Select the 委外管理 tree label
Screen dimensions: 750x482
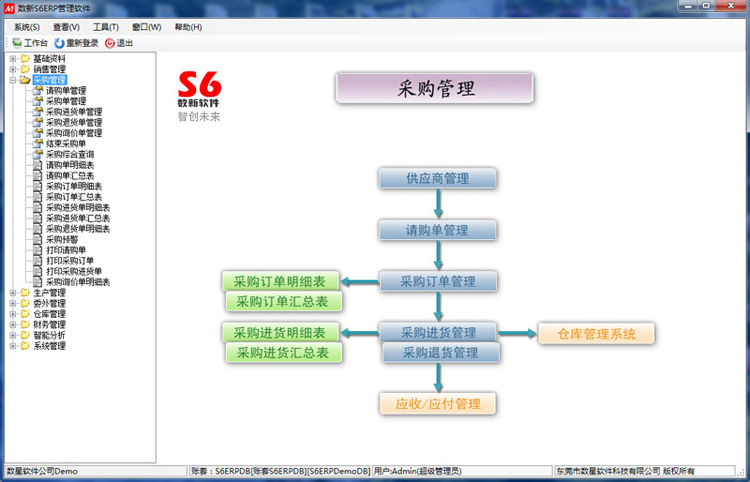pyautogui.click(x=49, y=303)
